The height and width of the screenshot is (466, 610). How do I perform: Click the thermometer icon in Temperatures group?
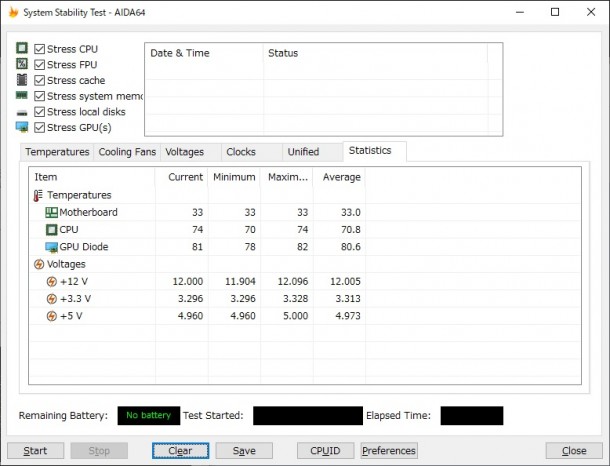click(x=38, y=195)
